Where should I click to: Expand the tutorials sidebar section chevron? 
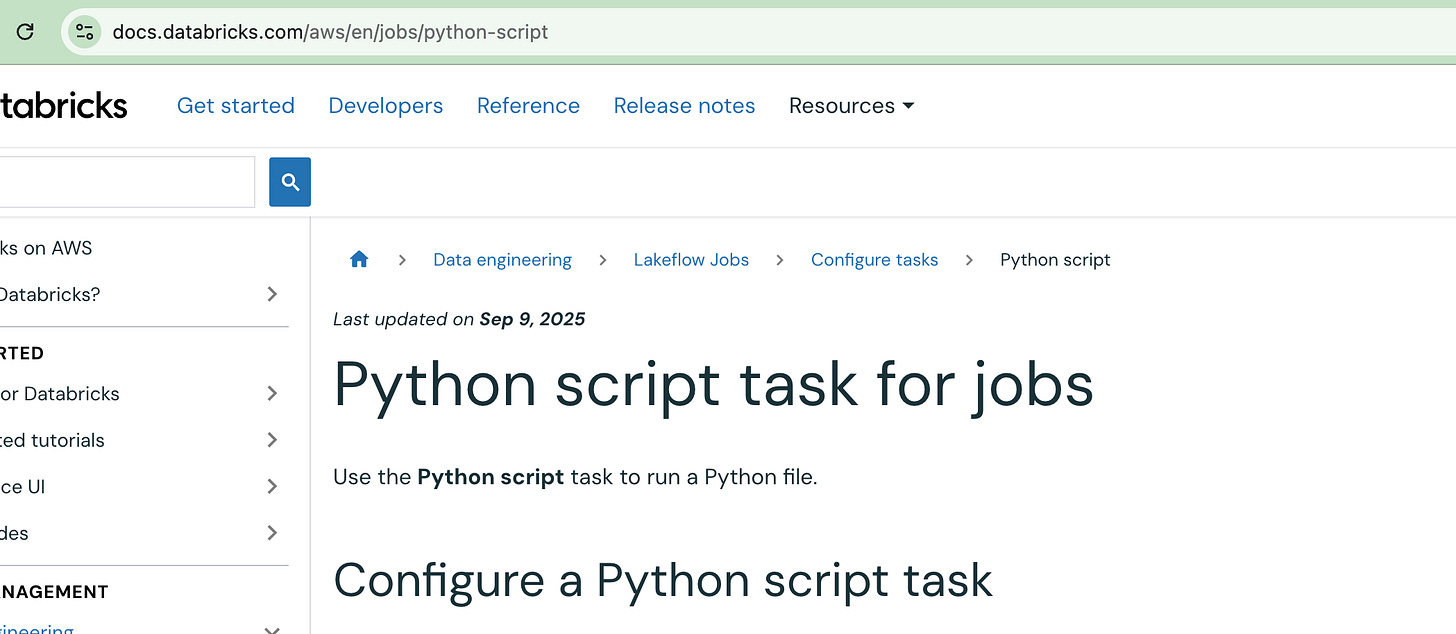click(272, 440)
